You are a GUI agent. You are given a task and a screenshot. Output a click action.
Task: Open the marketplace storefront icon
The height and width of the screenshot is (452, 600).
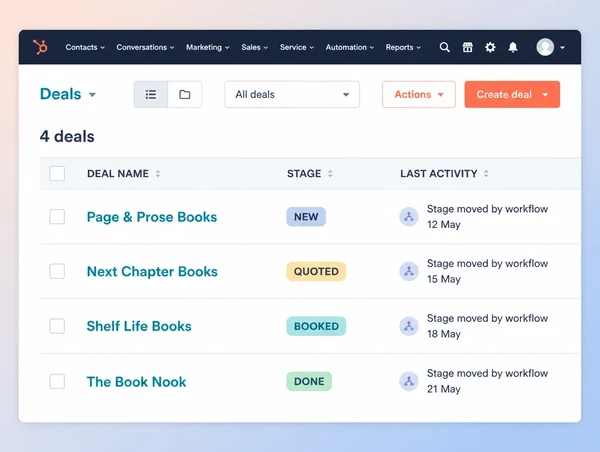467,47
